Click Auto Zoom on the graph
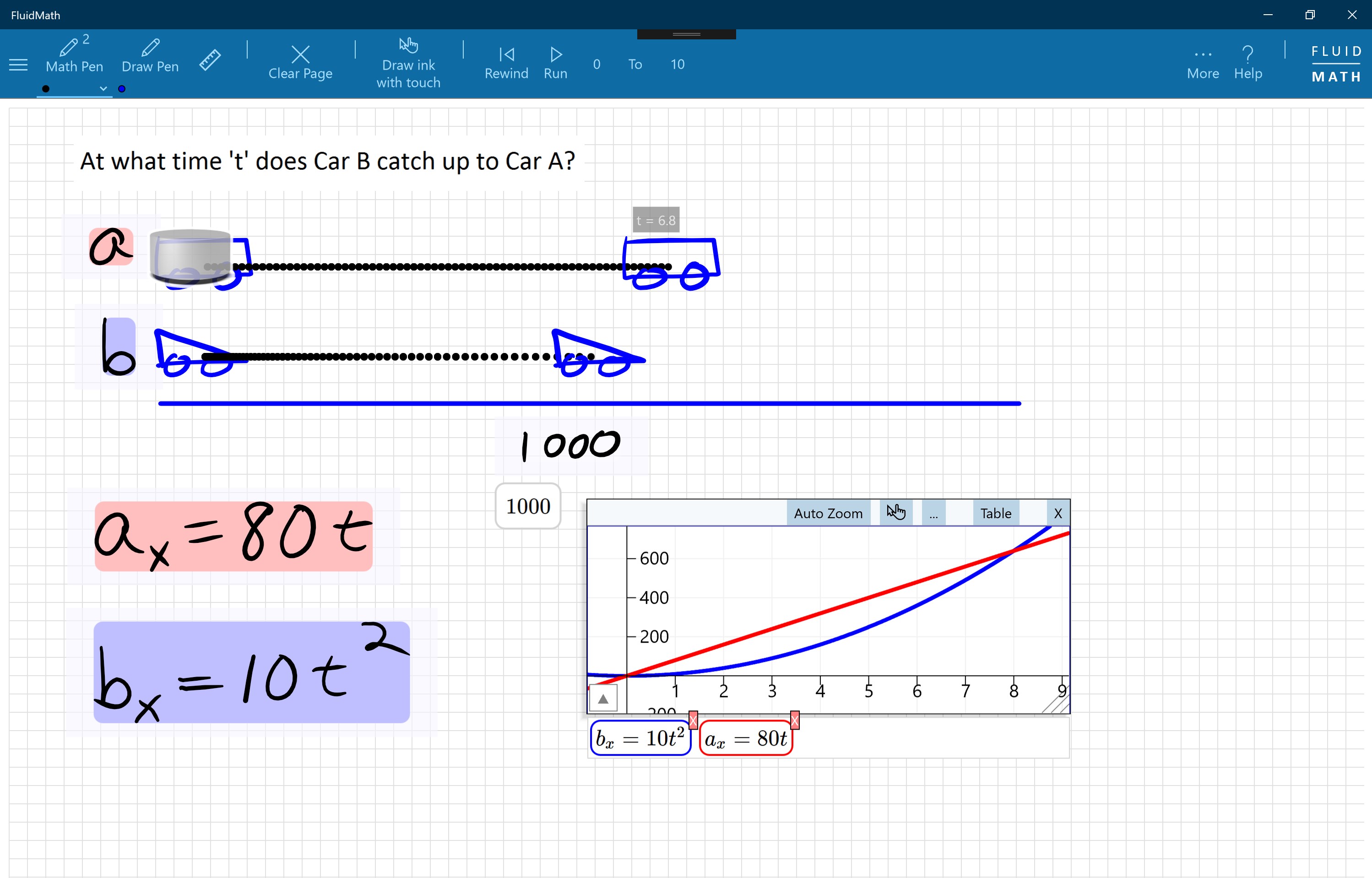The height and width of the screenshot is (878, 1372). pos(828,513)
